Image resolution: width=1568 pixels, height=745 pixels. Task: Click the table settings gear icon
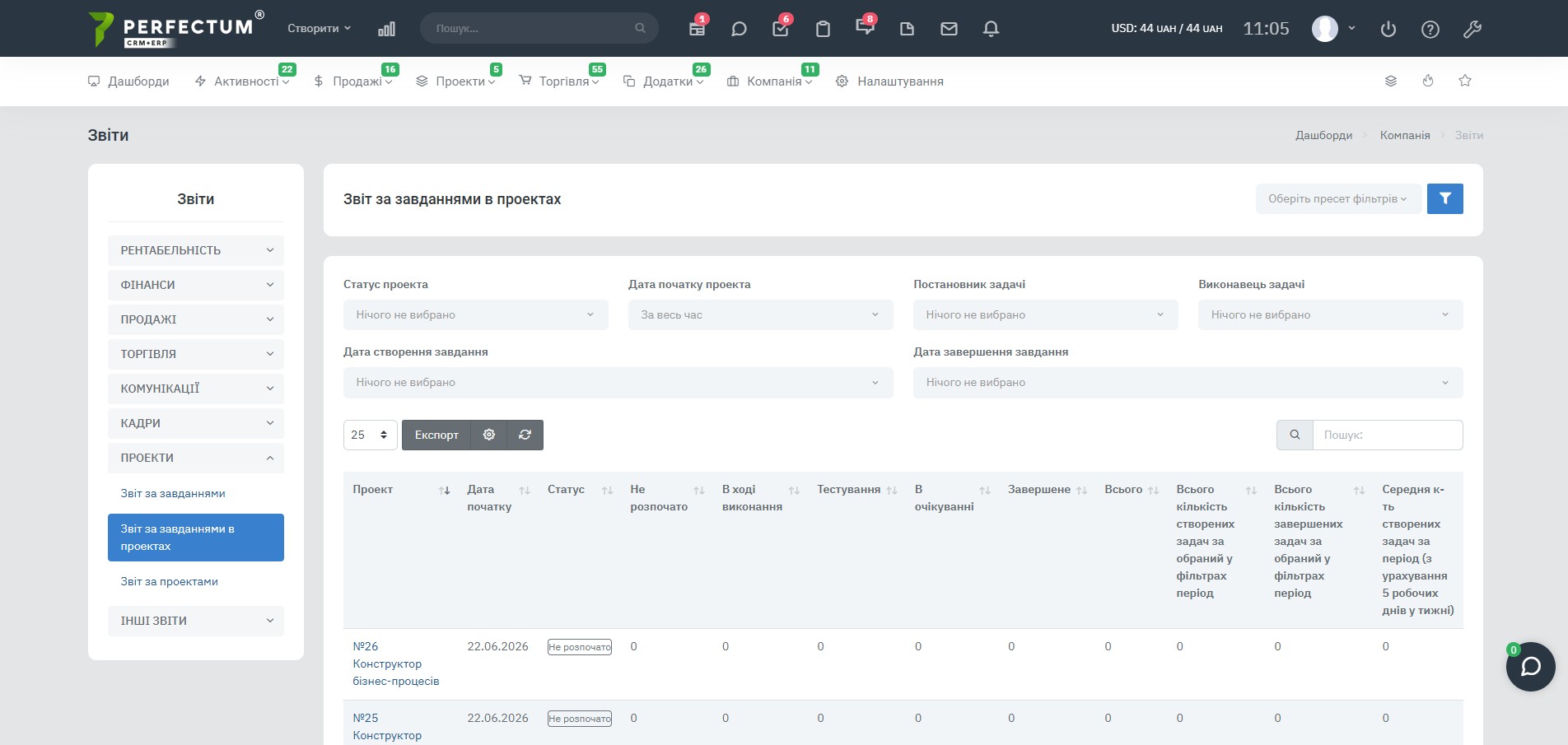(x=488, y=435)
